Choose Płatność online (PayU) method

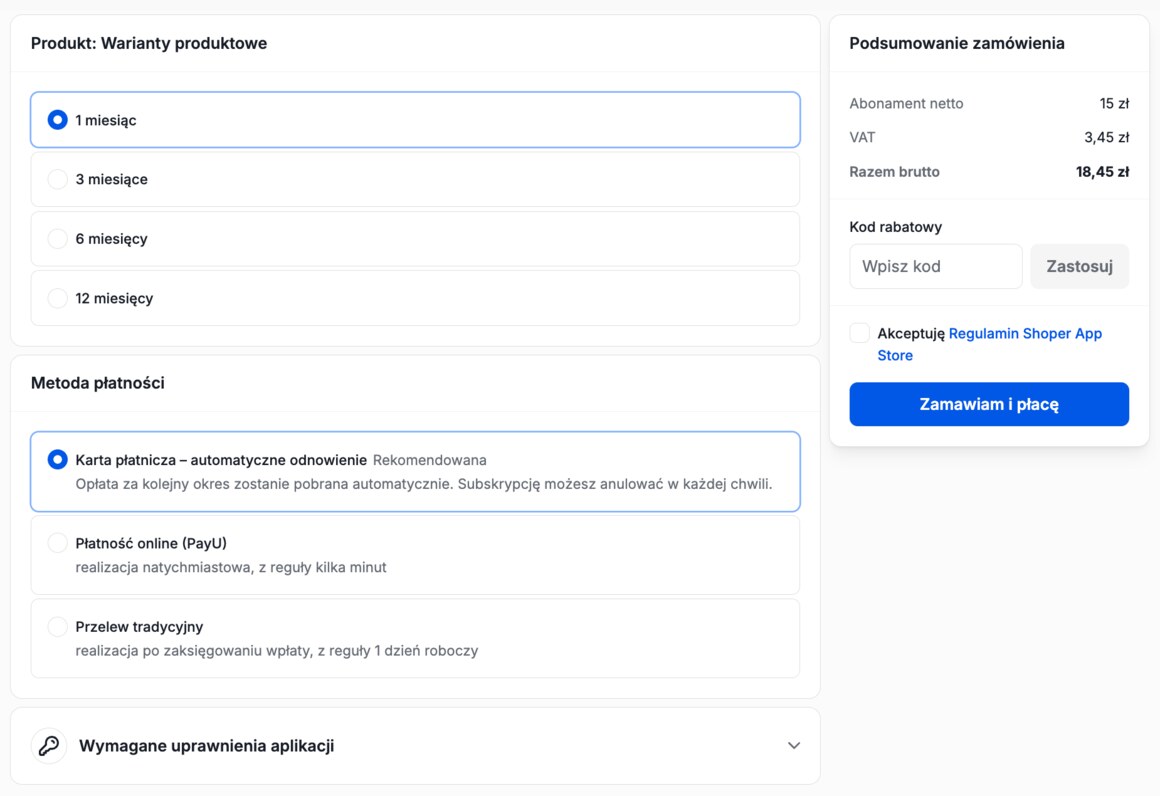[415, 555]
